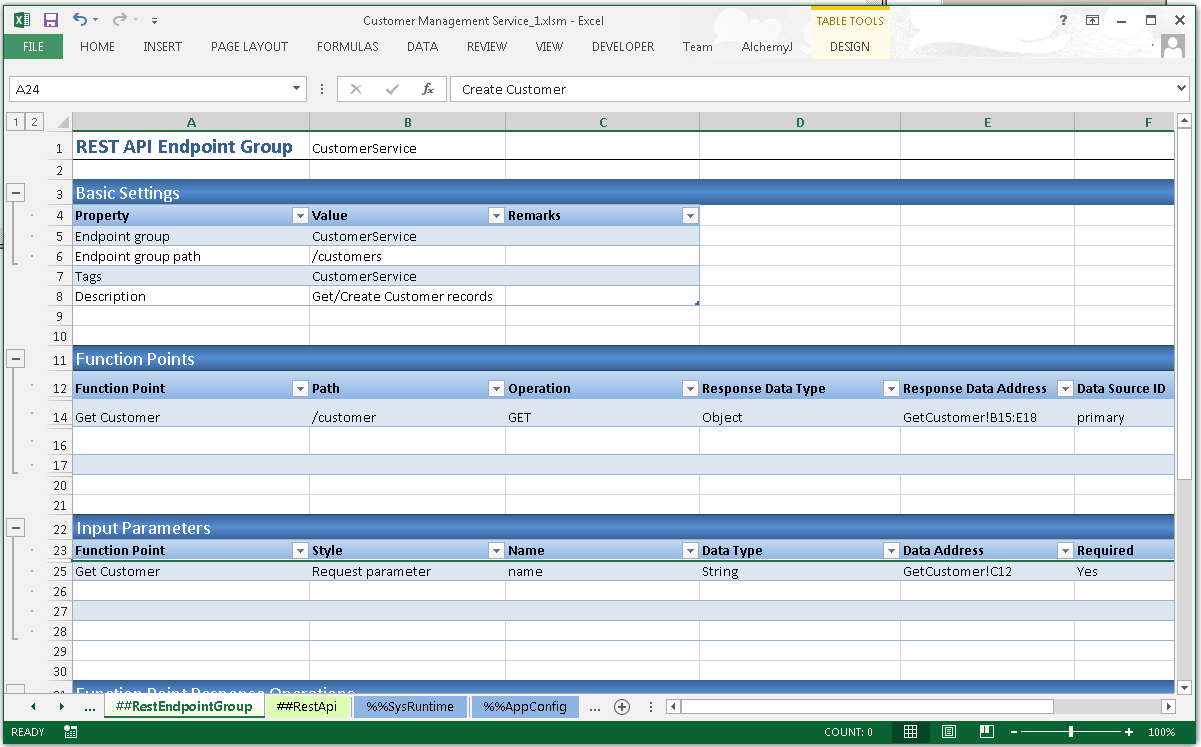Image resolution: width=1201 pixels, height=747 pixels.
Task: Click the Normal view icon in status bar
Action: 910,732
